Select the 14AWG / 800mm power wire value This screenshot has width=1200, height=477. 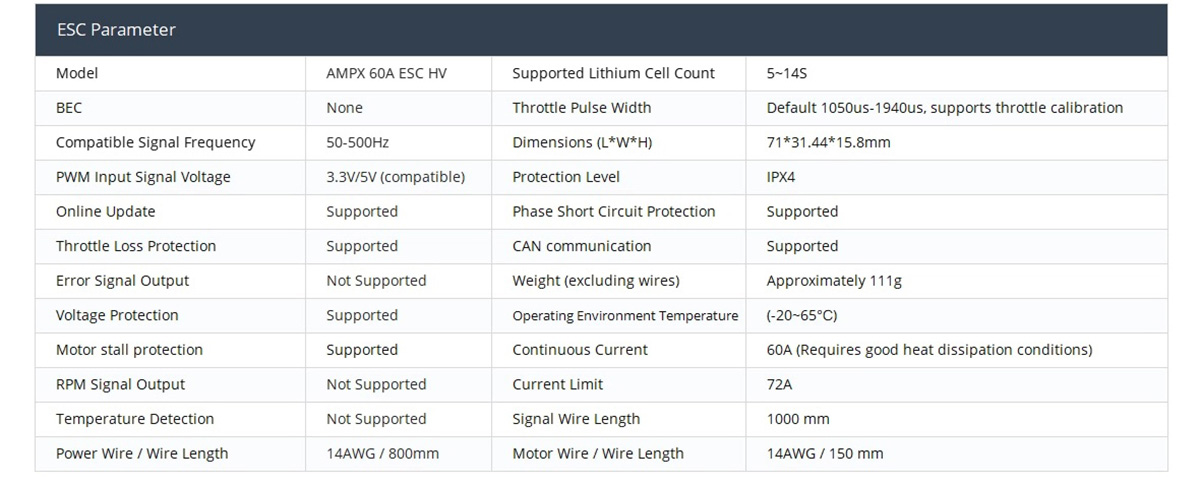(382, 454)
